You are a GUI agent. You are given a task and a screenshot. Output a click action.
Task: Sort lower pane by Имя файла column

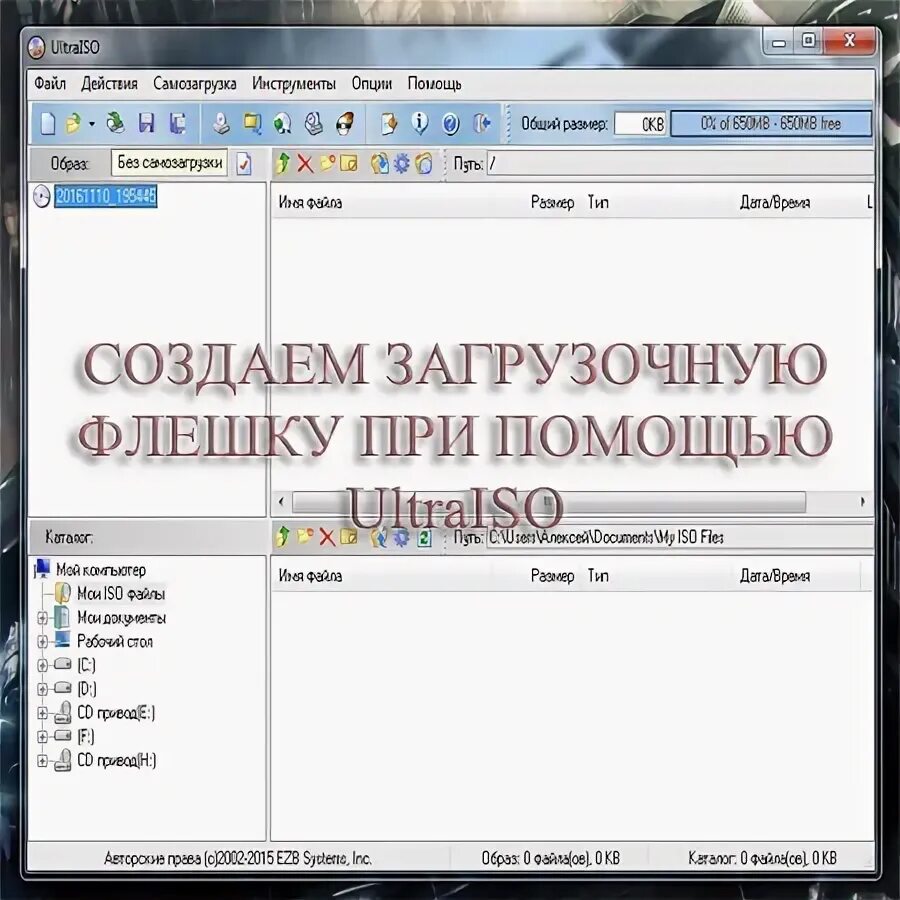tap(311, 576)
